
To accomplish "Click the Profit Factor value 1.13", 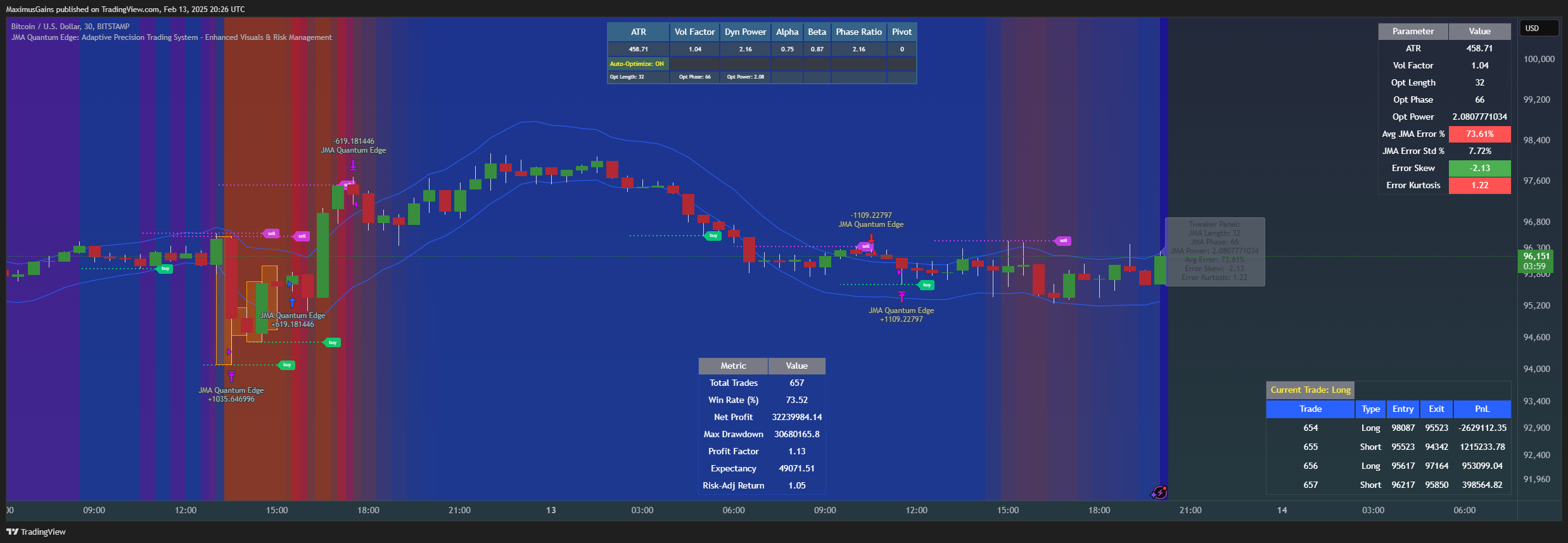I will [x=797, y=452].
